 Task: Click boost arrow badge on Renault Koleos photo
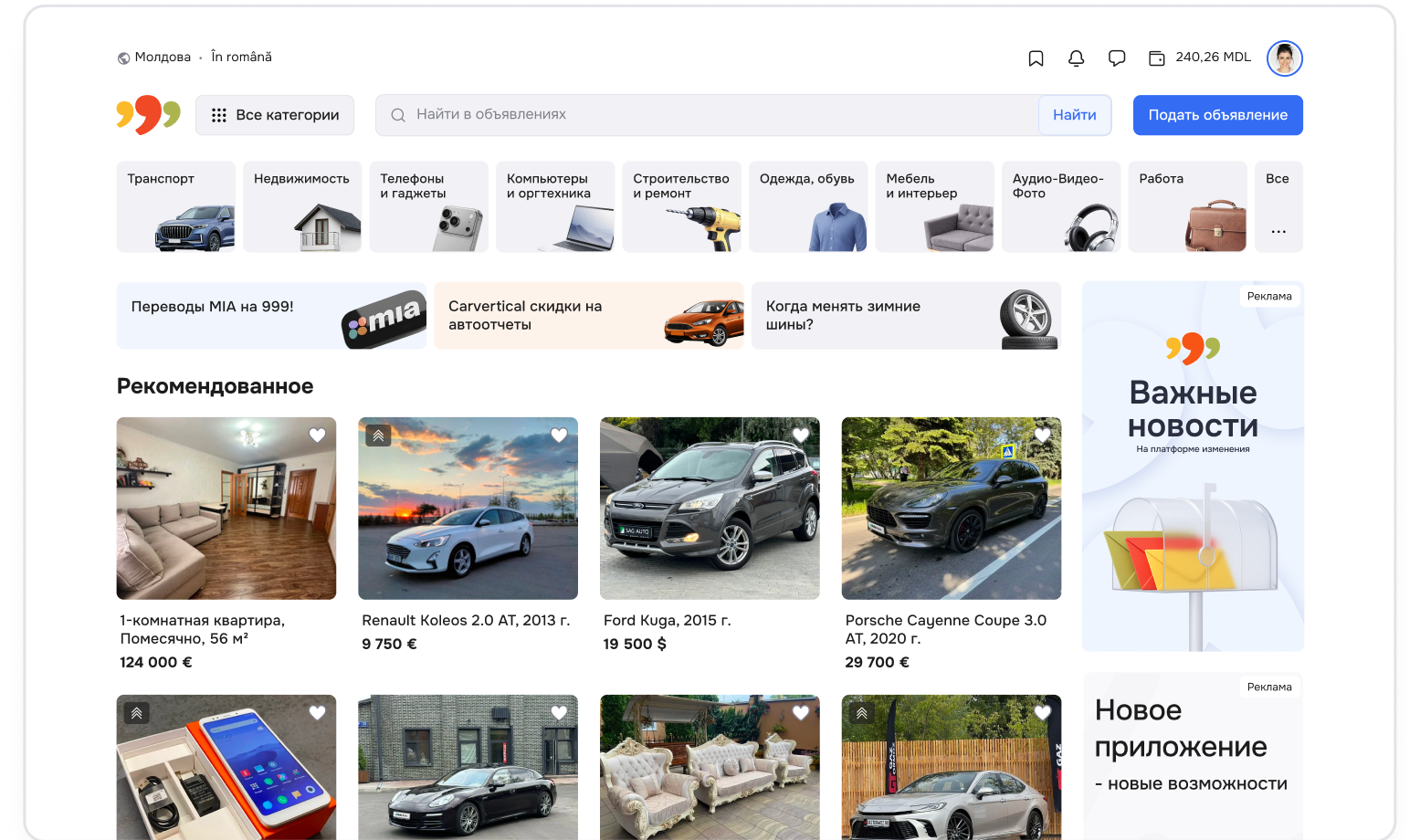point(378,436)
